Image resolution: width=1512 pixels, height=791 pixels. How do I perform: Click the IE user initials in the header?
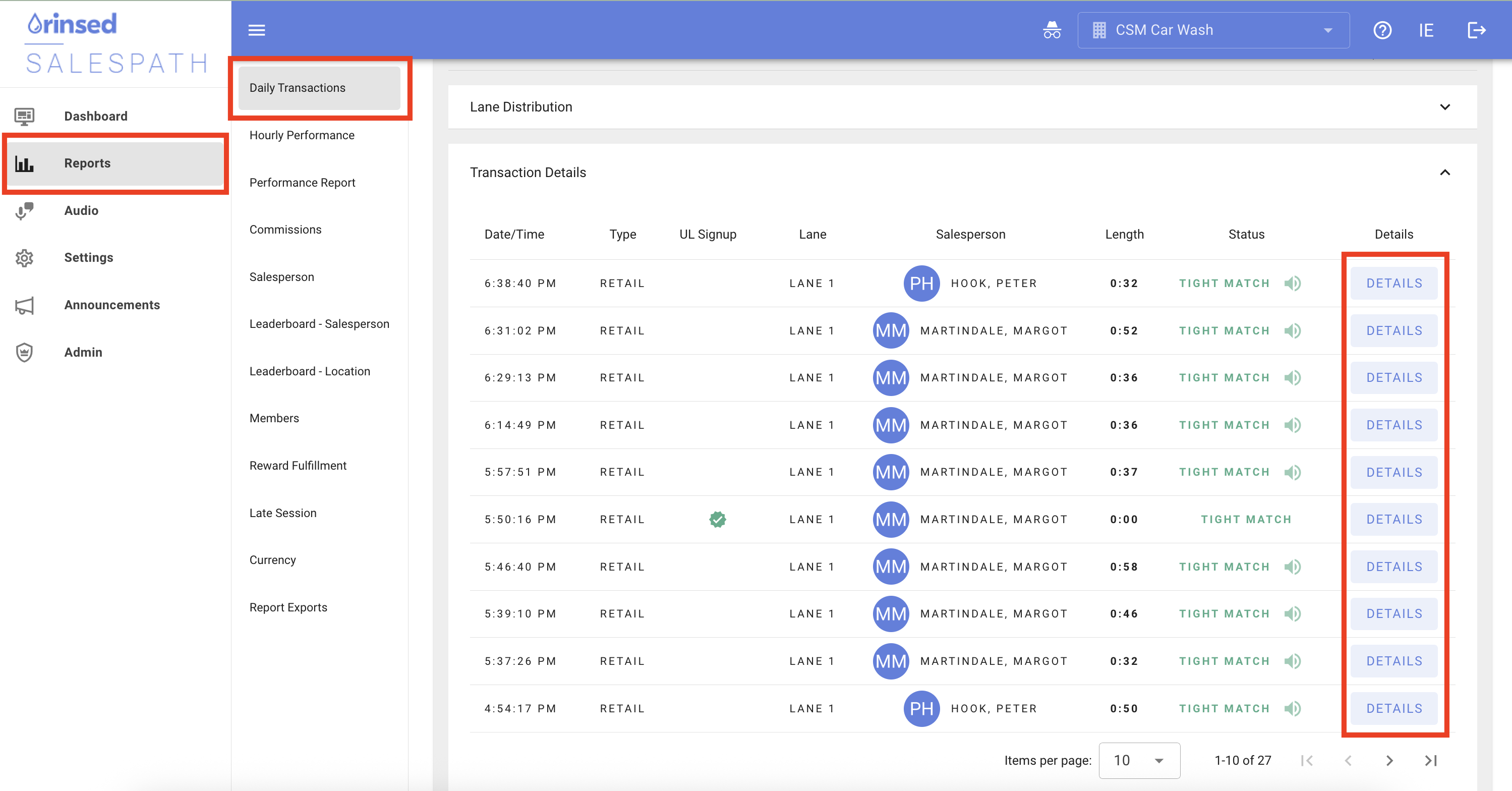tap(1426, 30)
